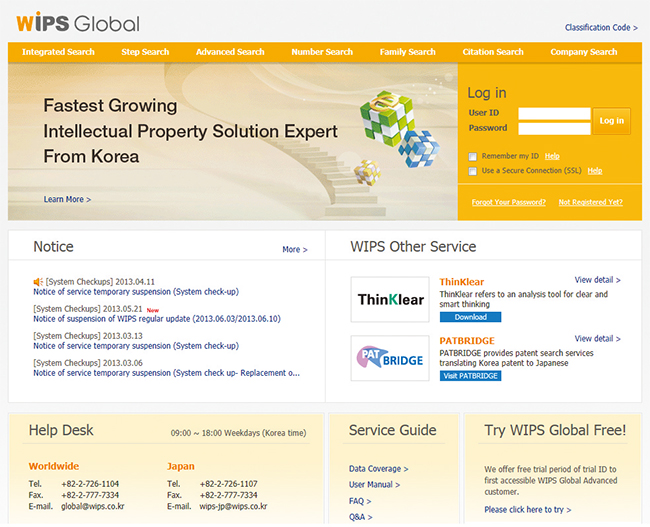Screen dimensions: 650x527
Task: Switch to the Advanced Search tab
Action: point(230,52)
